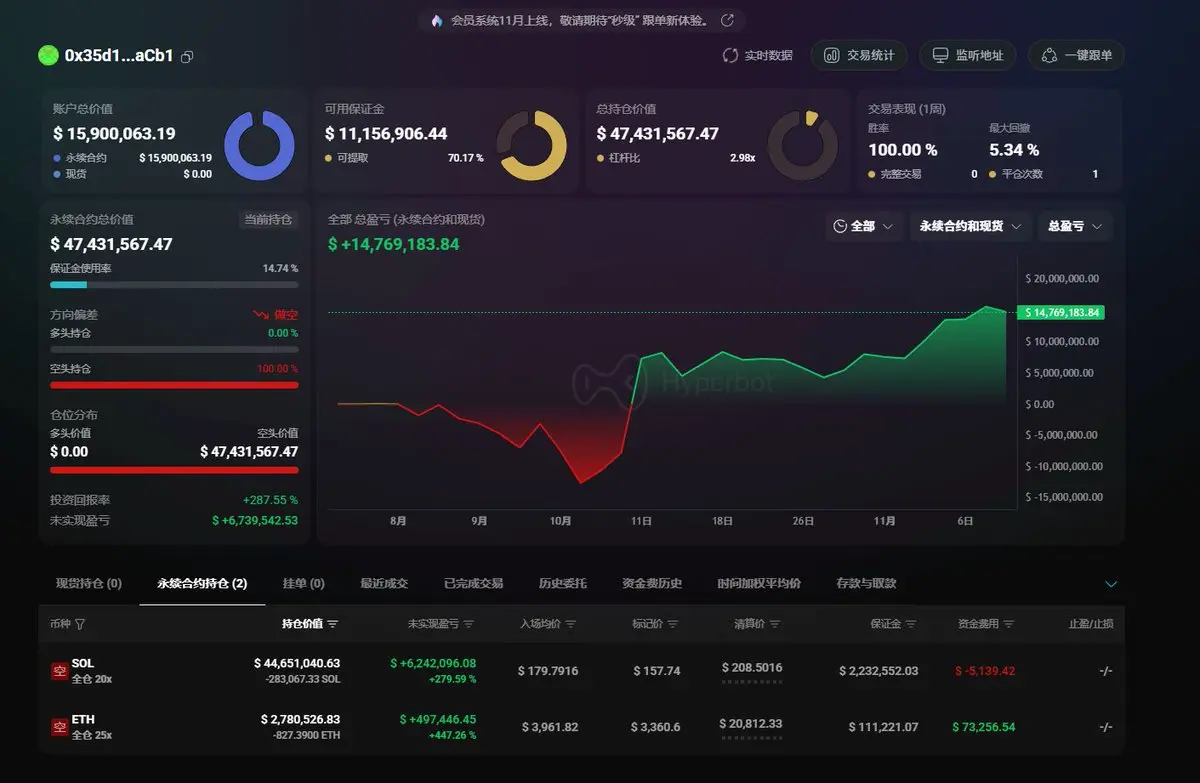The image size is (1200, 783).
Task: Sort by 持仓价值 column icon
Action: 333,624
